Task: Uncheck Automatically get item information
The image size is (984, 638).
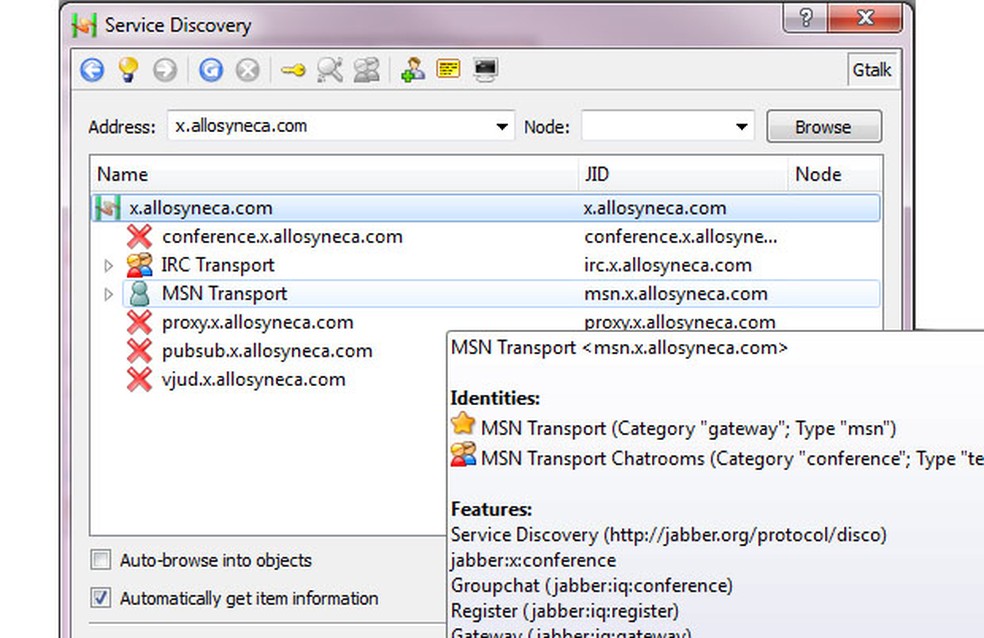Action: [x=101, y=598]
